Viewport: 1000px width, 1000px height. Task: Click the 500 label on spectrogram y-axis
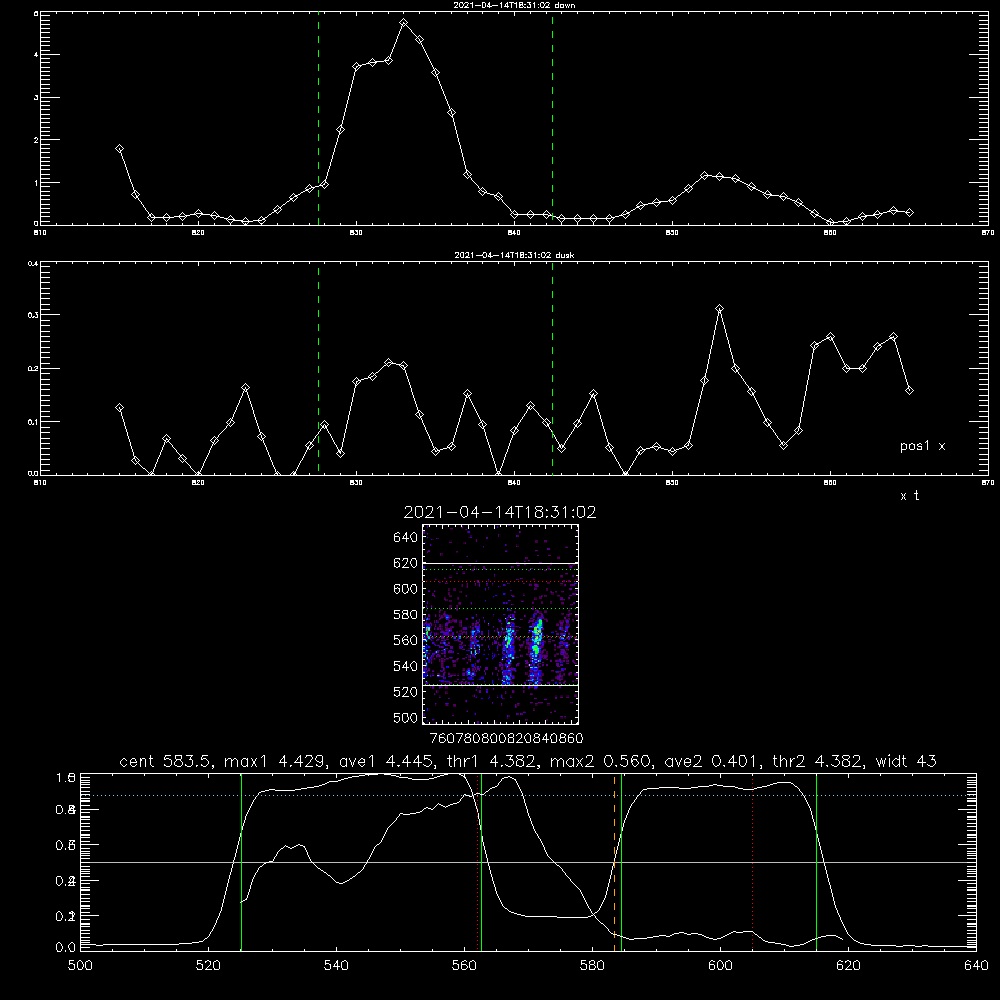pyautogui.click(x=406, y=717)
